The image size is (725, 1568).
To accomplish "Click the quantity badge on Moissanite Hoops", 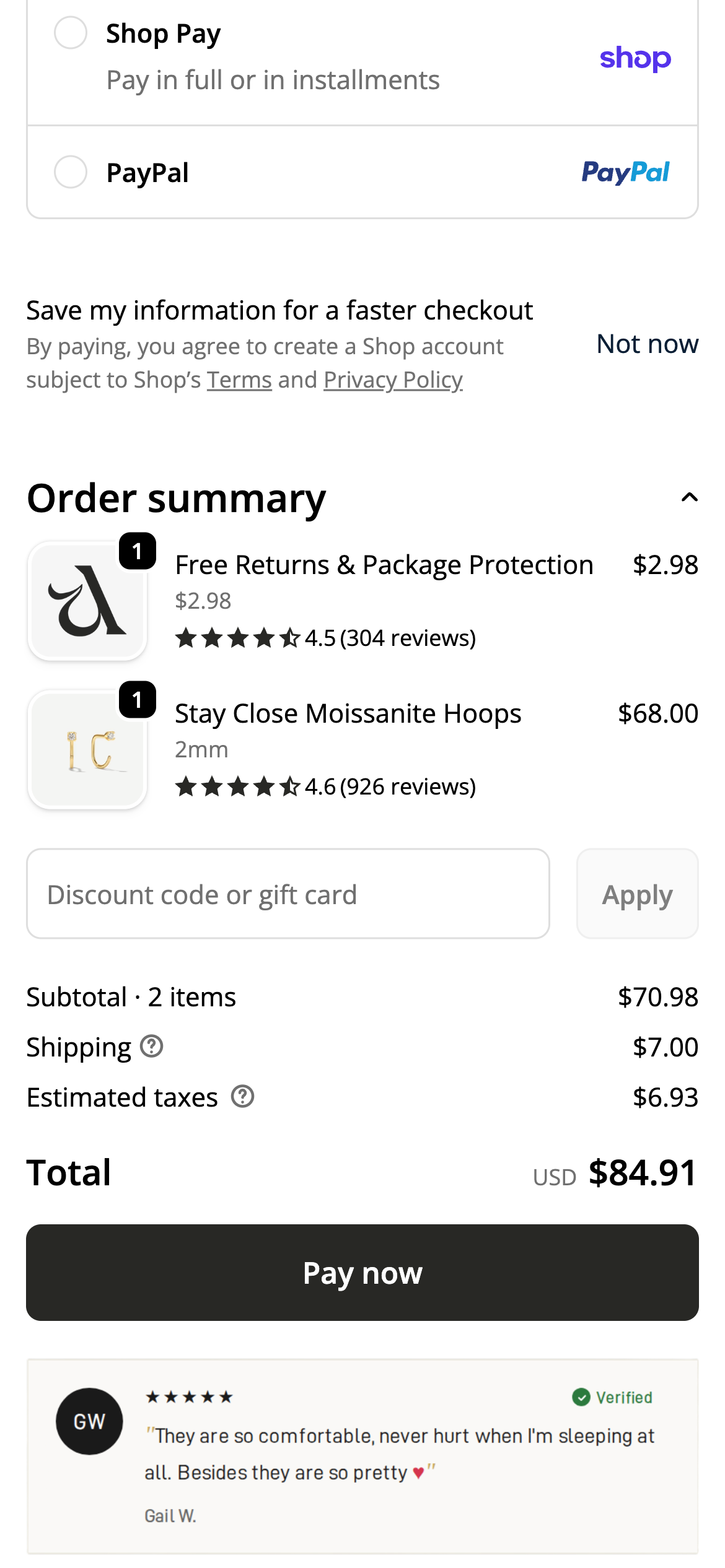I will [x=138, y=699].
